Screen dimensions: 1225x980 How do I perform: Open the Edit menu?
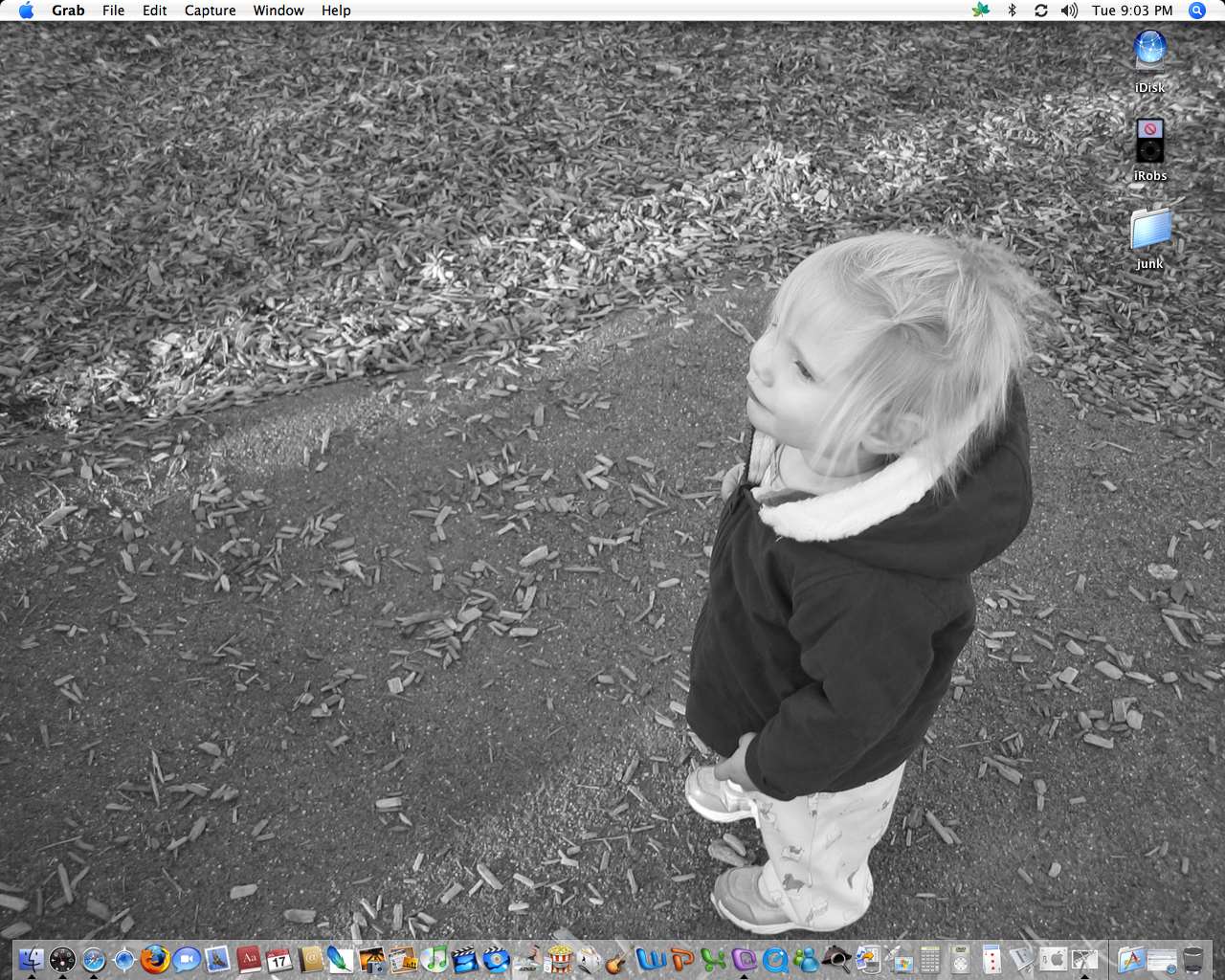(x=154, y=11)
